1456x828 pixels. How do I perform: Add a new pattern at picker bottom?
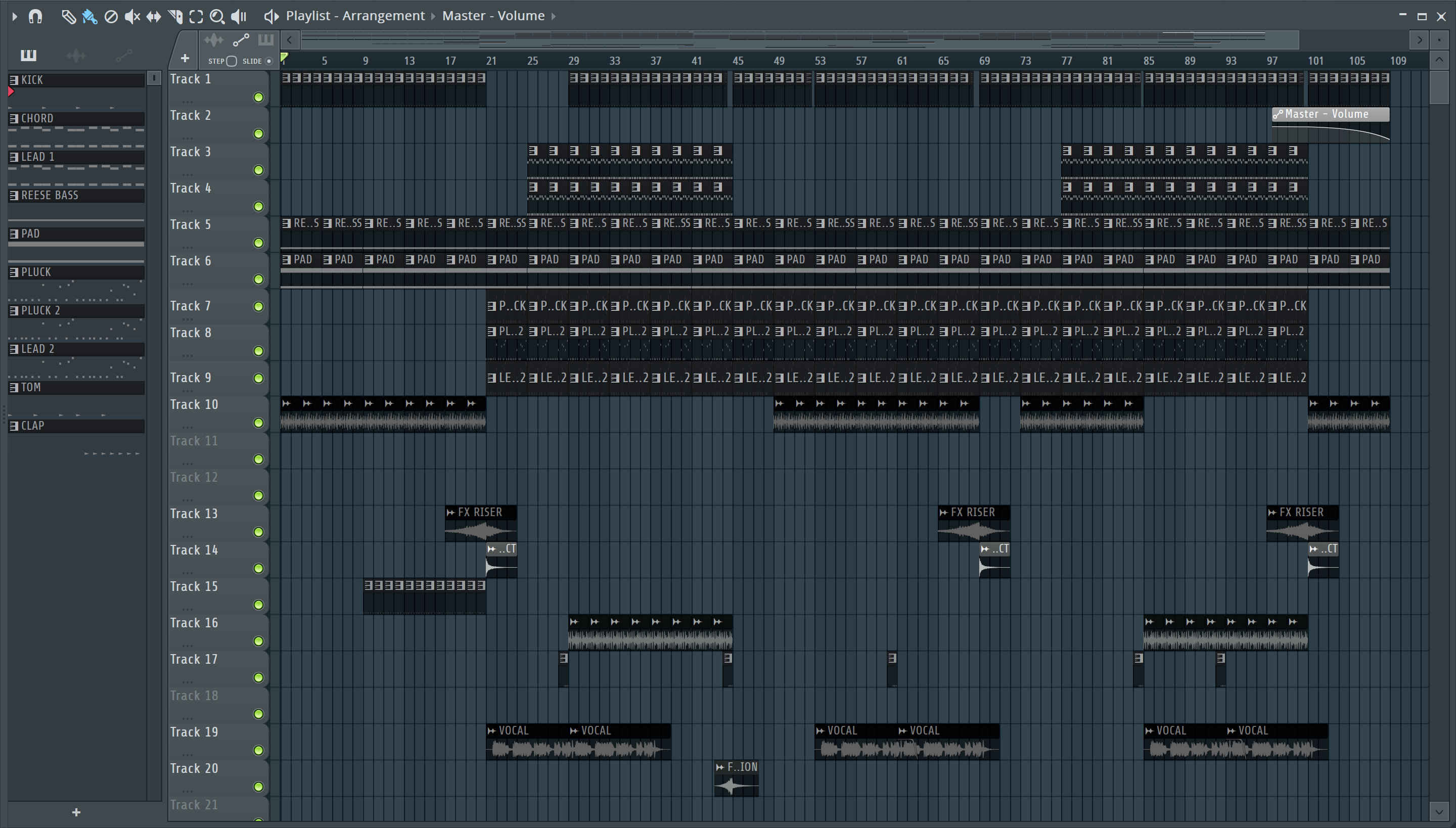tap(76, 812)
